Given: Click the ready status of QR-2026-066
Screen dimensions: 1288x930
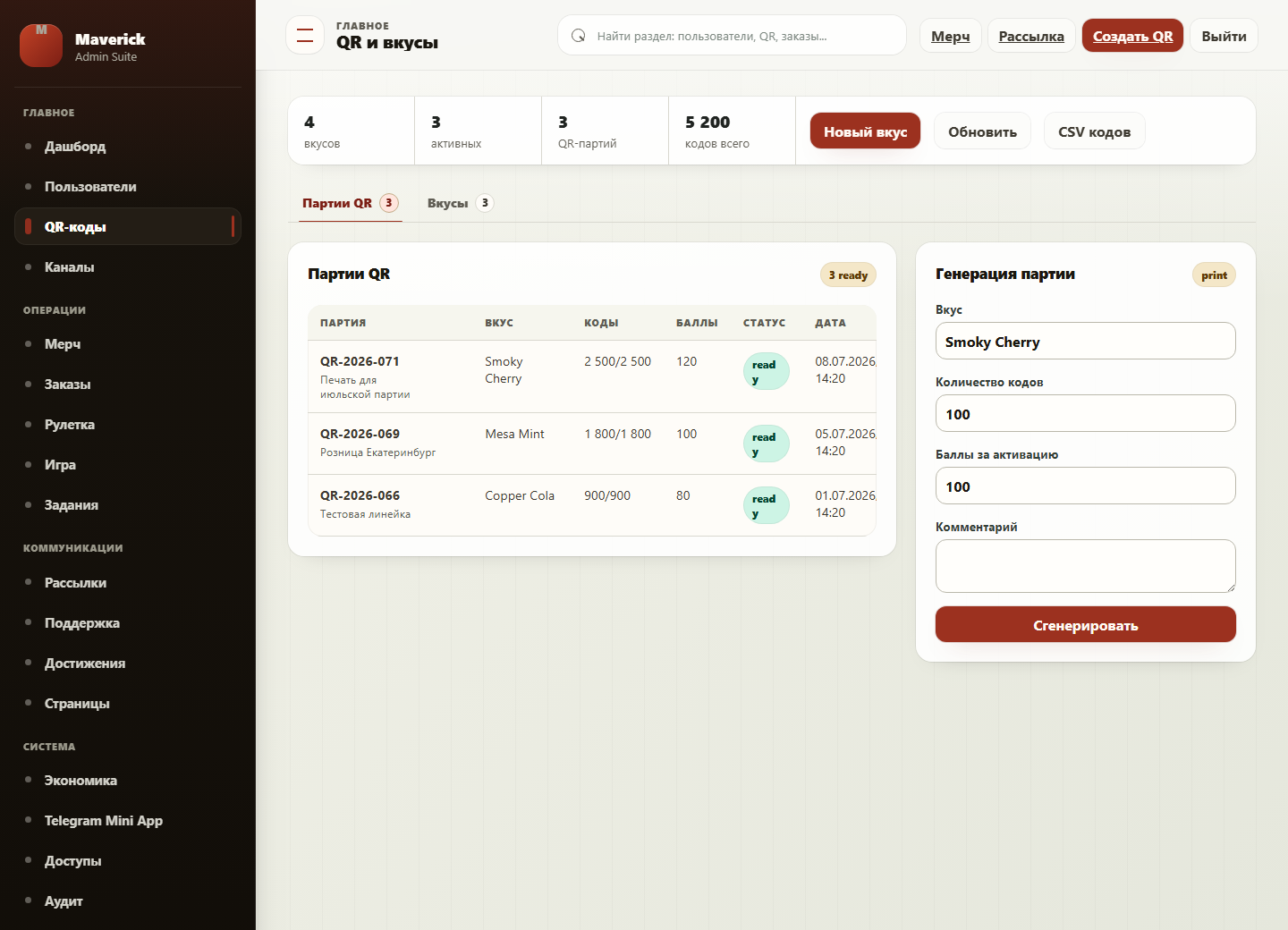Looking at the screenshot, I should pyautogui.click(x=766, y=505).
